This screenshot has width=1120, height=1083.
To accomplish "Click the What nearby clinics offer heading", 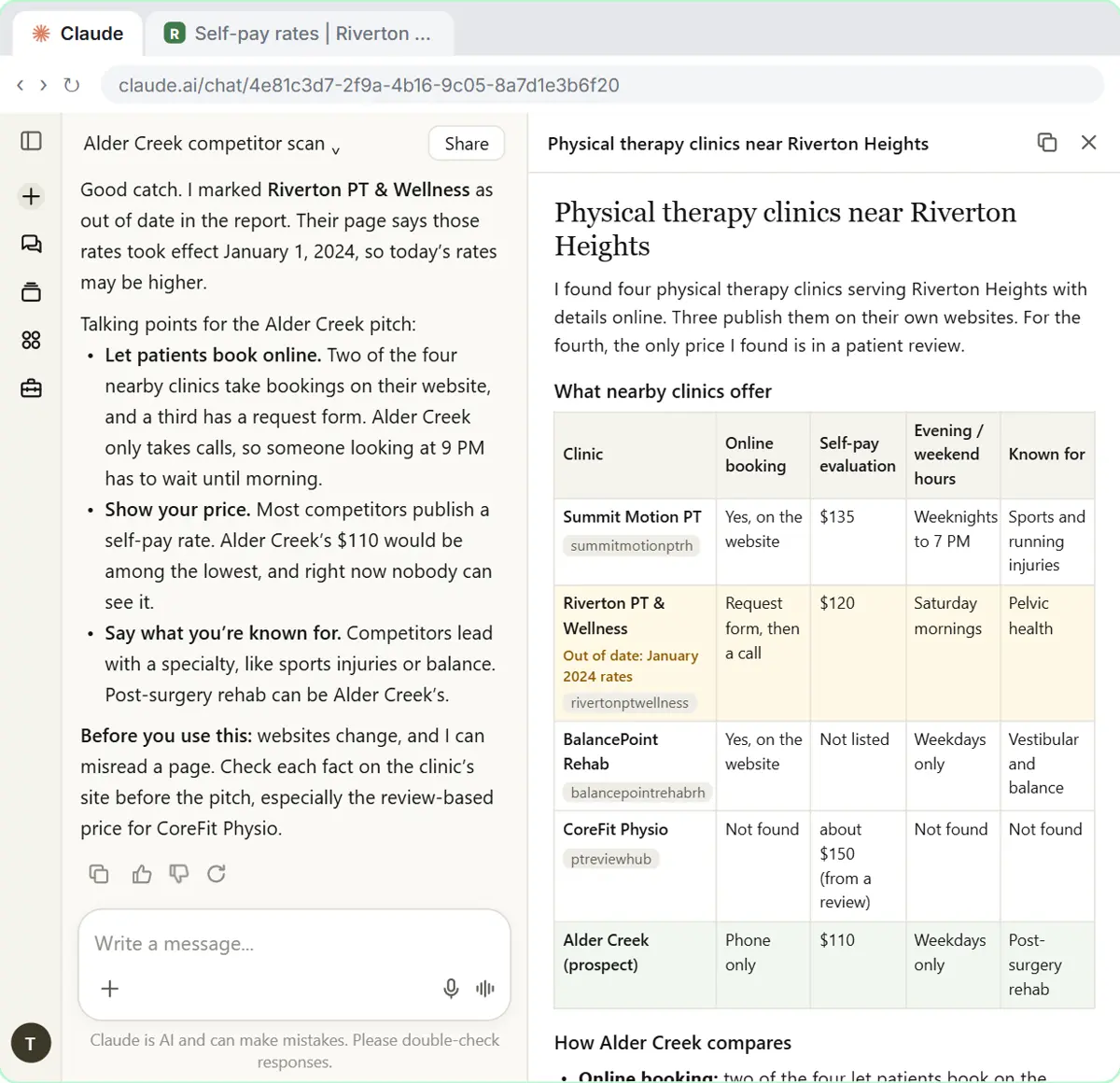I will (663, 391).
